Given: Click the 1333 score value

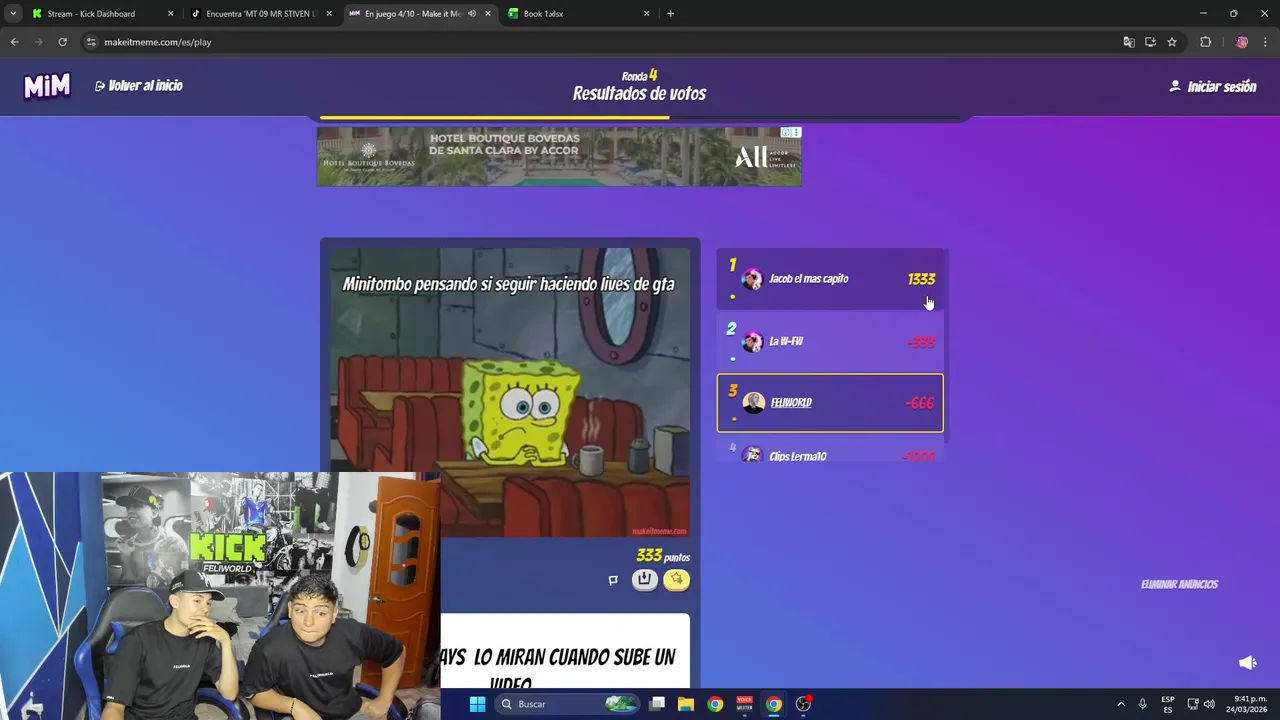Looking at the screenshot, I should pos(921,279).
